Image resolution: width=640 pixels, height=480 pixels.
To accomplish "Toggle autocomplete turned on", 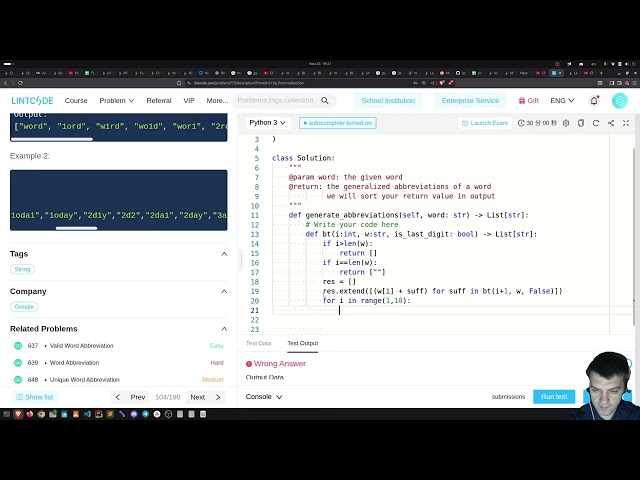I will pyautogui.click(x=338, y=123).
